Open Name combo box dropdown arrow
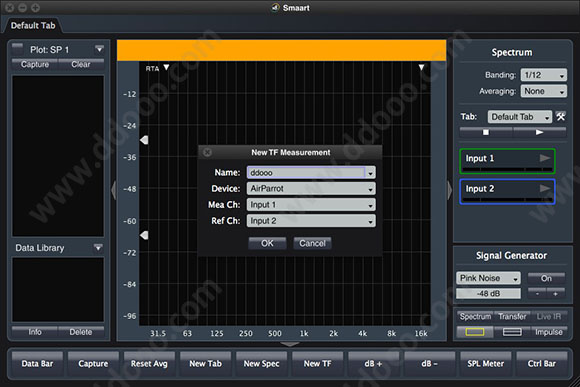 coord(370,173)
